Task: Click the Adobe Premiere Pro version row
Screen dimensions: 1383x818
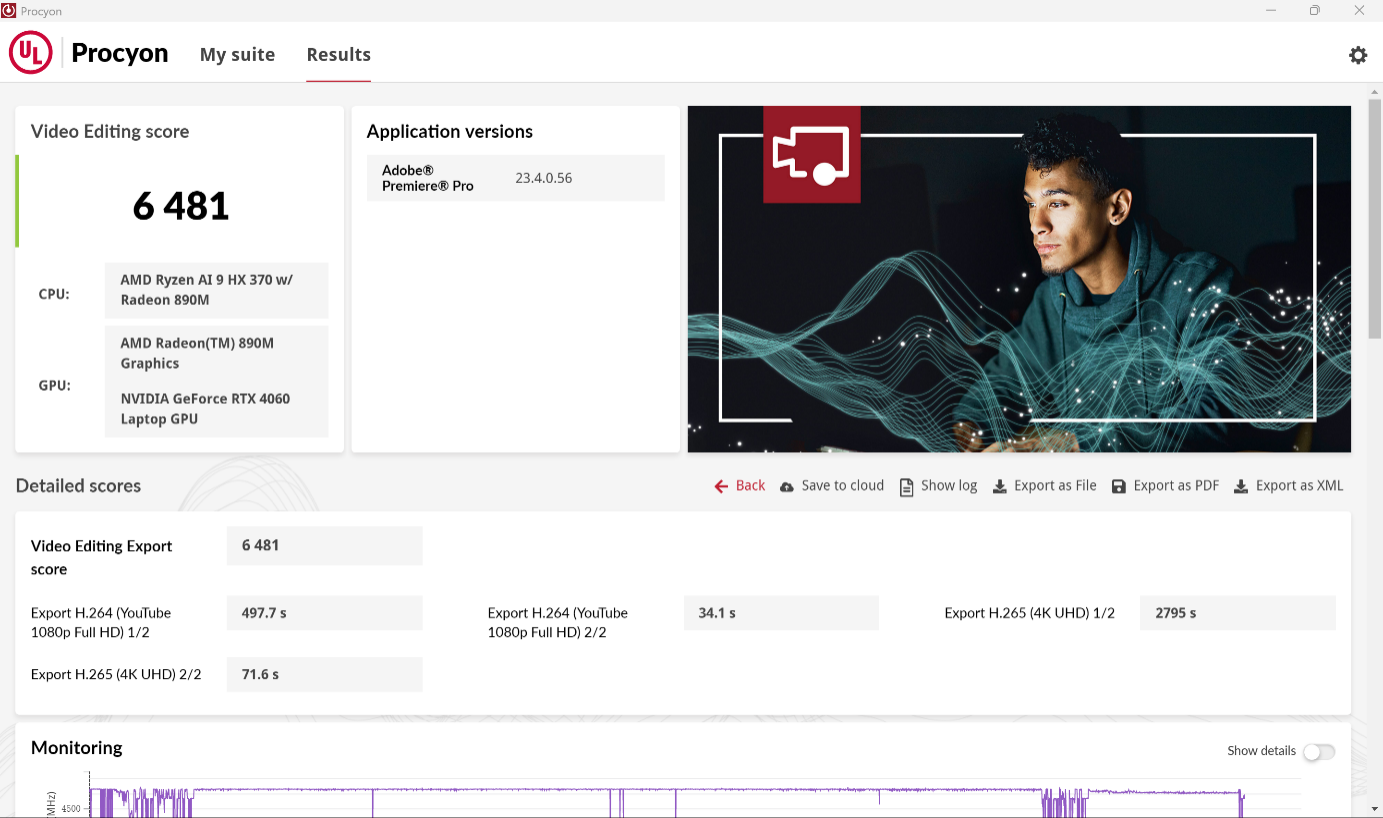Action: [x=515, y=178]
